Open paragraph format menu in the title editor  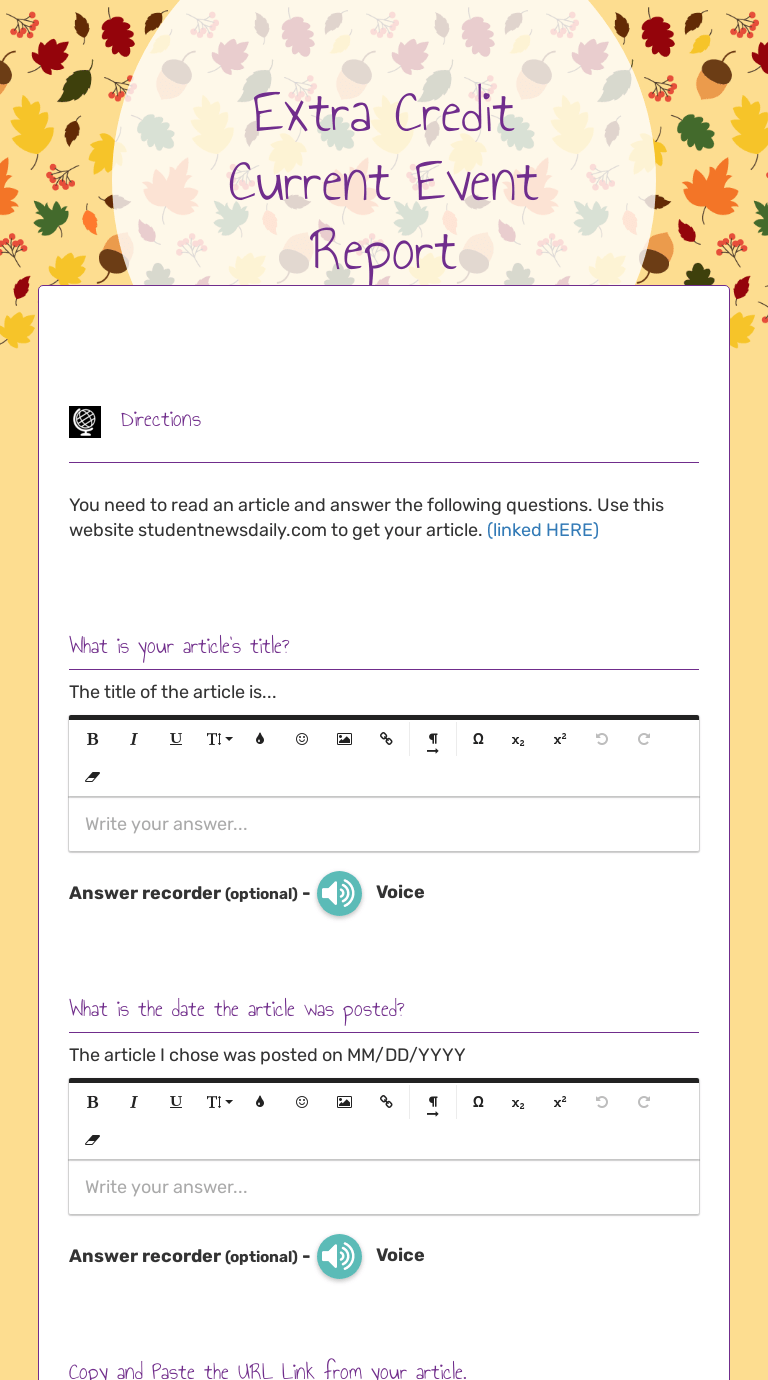433,741
